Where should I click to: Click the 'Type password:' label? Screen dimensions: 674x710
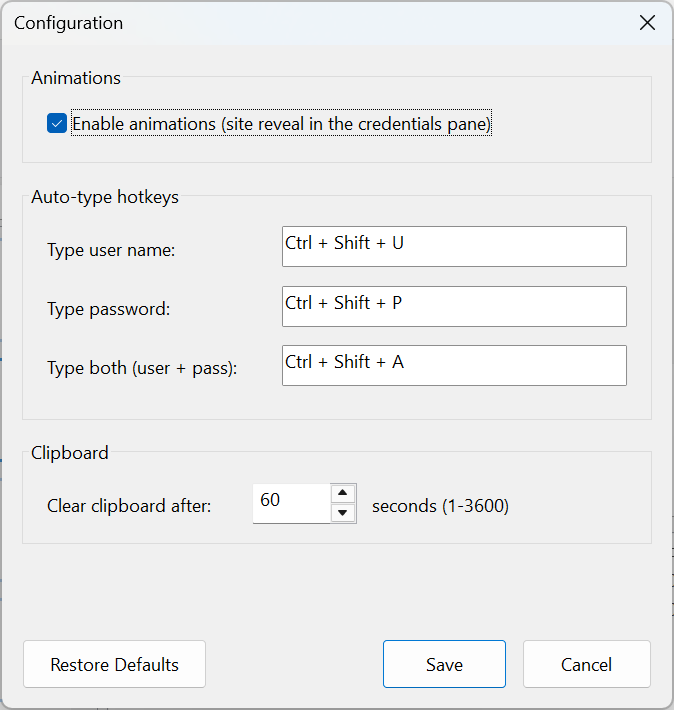pos(109,309)
